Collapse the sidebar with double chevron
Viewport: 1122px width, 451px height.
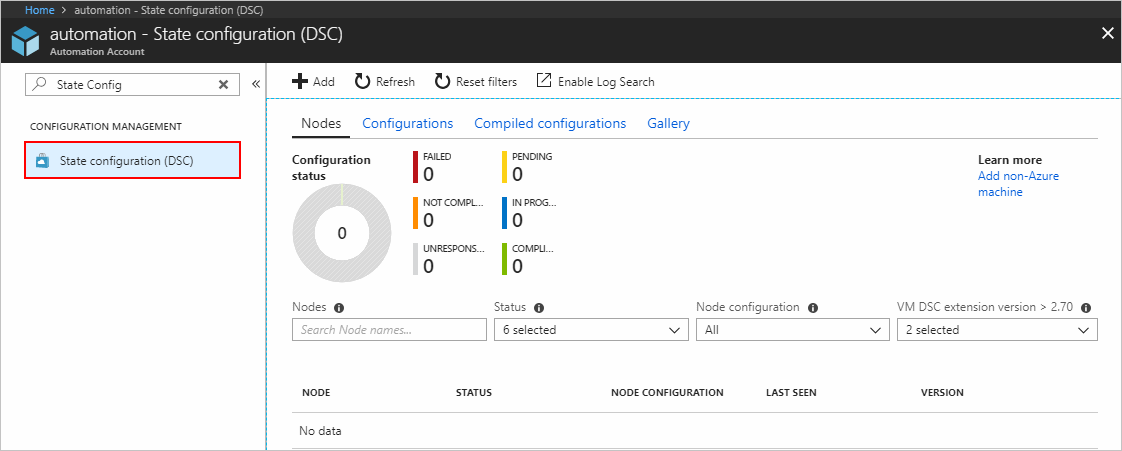tap(255, 85)
